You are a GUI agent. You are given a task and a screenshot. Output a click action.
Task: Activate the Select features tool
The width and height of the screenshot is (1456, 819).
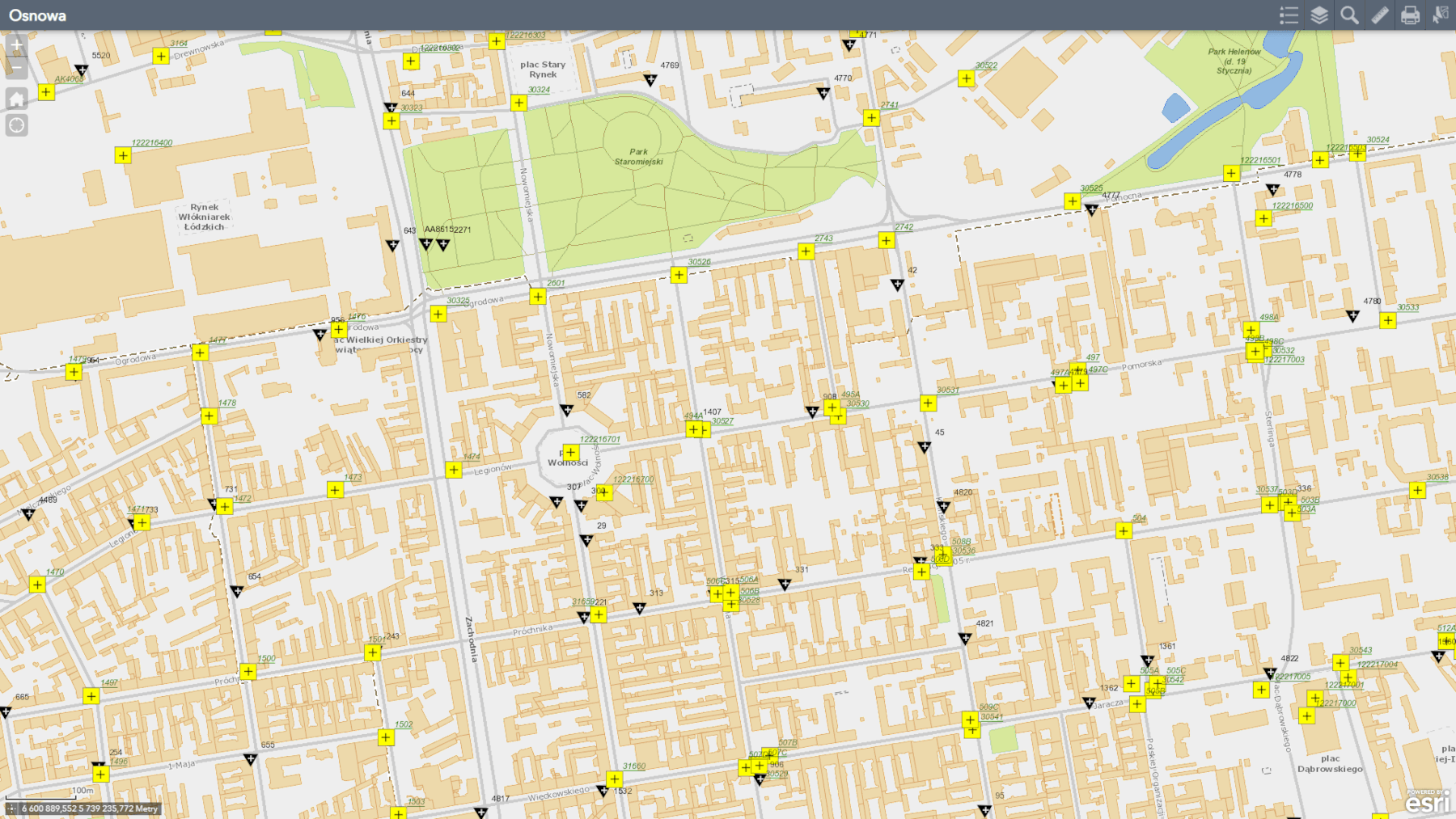[1441, 15]
